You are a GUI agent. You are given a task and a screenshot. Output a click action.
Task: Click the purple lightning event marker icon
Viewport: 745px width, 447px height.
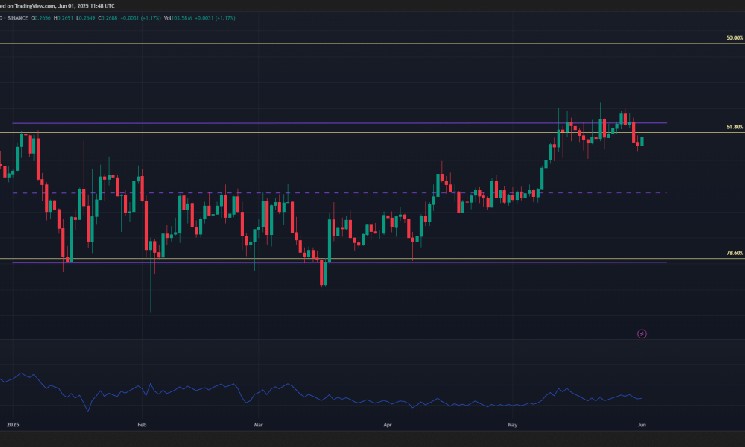click(x=641, y=334)
